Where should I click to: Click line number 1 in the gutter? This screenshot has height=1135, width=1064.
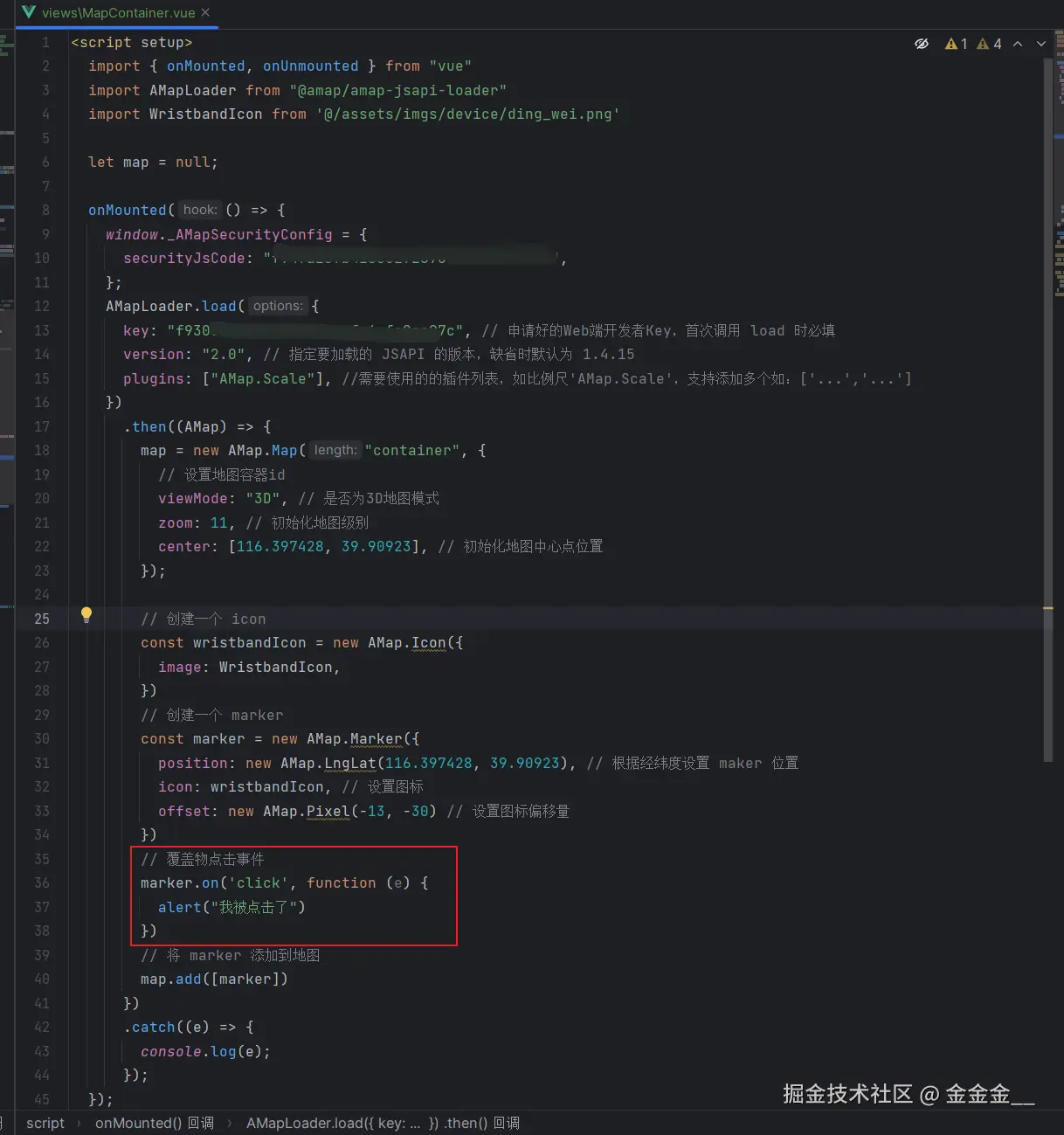[x=45, y=42]
